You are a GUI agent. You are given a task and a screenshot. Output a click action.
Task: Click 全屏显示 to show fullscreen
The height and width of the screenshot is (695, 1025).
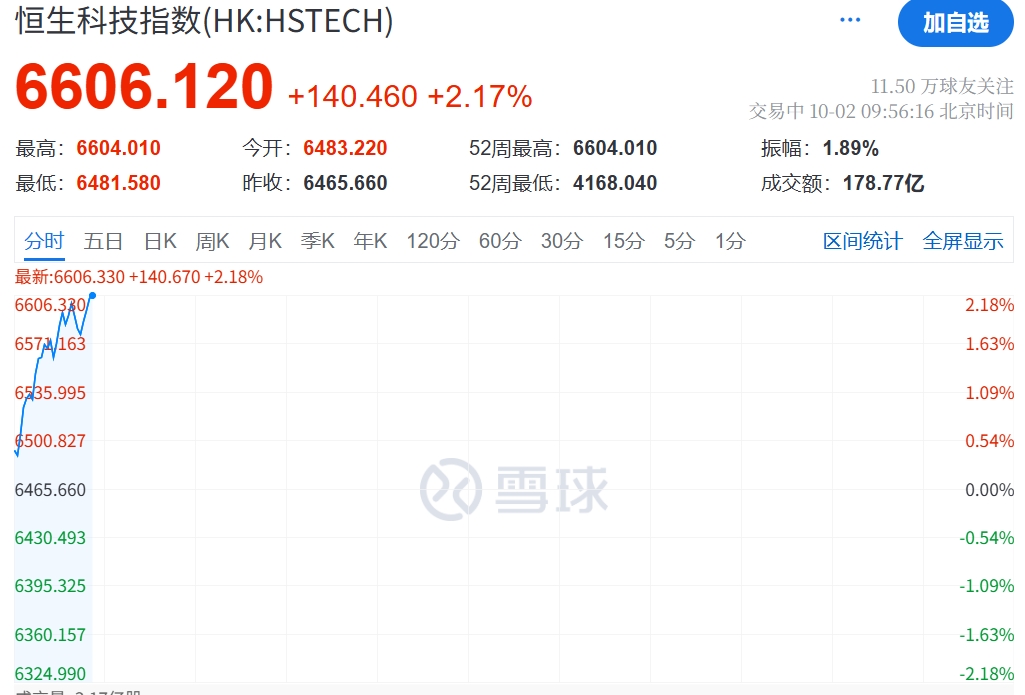pyautogui.click(x=963, y=241)
